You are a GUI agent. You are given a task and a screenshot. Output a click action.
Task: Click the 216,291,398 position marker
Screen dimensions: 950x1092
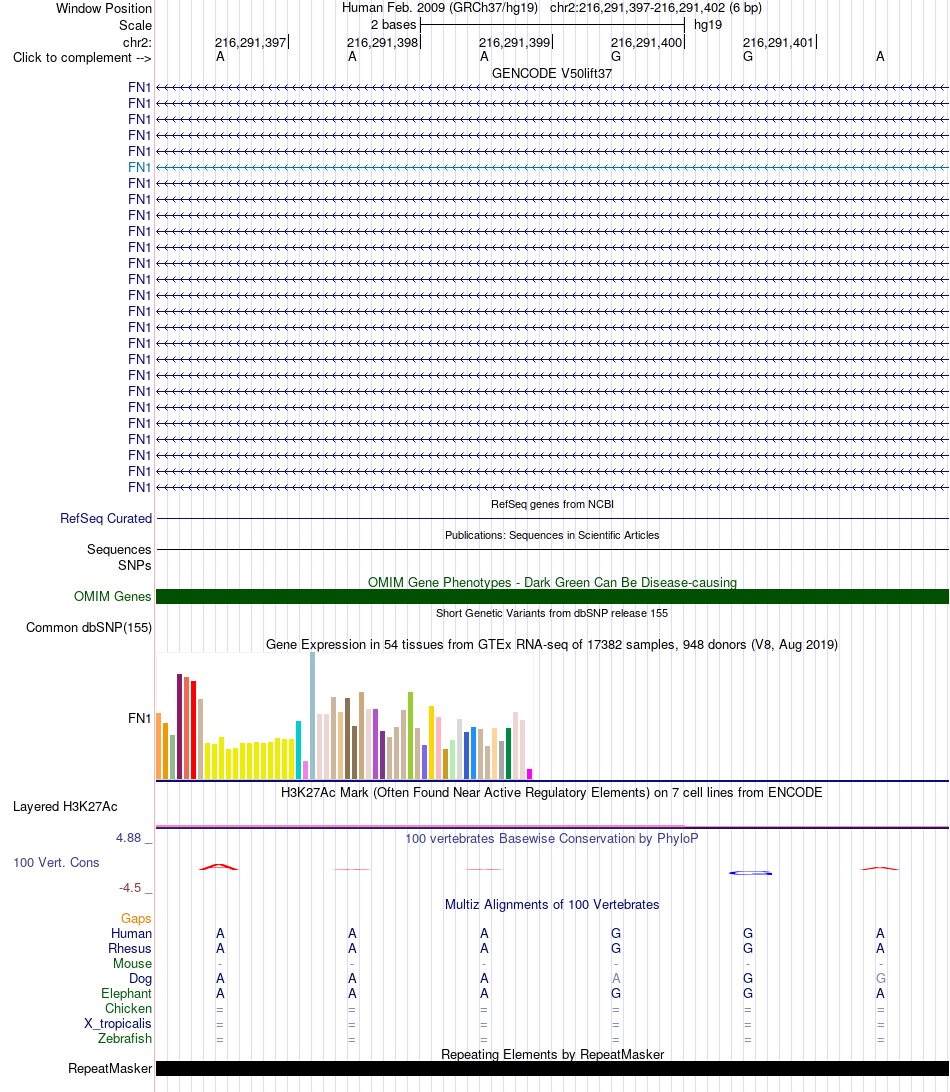point(383,42)
